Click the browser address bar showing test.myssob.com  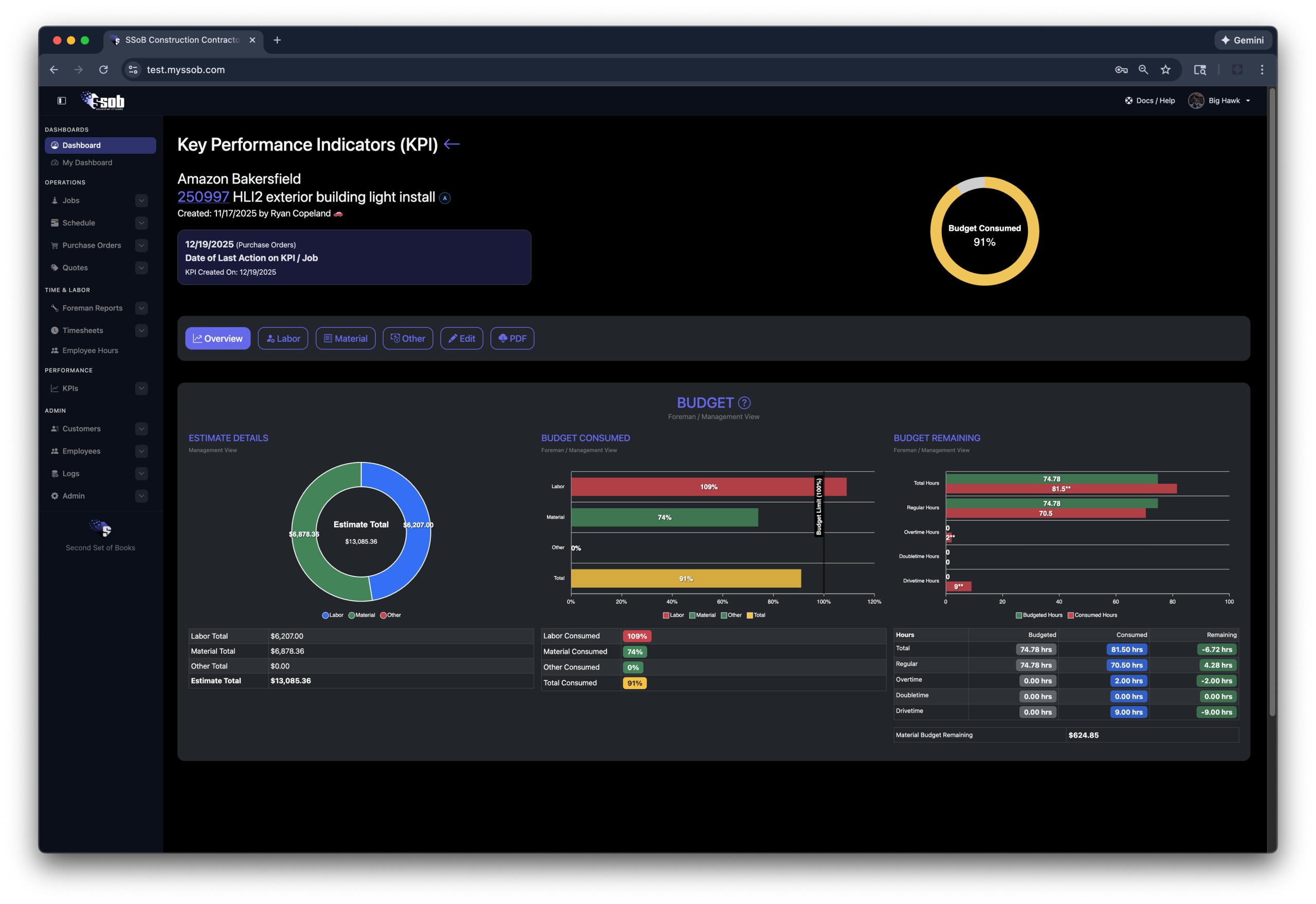click(x=186, y=69)
